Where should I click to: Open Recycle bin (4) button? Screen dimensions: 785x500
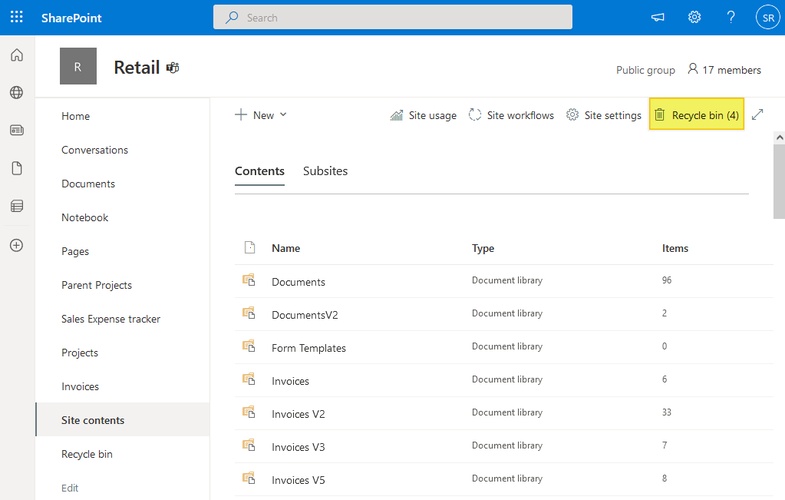point(696,115)
